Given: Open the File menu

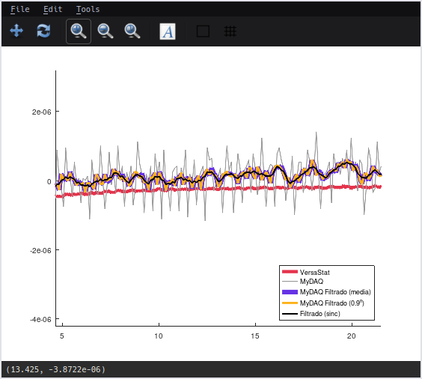Looking at the screenshot, I should pos(20,9).
